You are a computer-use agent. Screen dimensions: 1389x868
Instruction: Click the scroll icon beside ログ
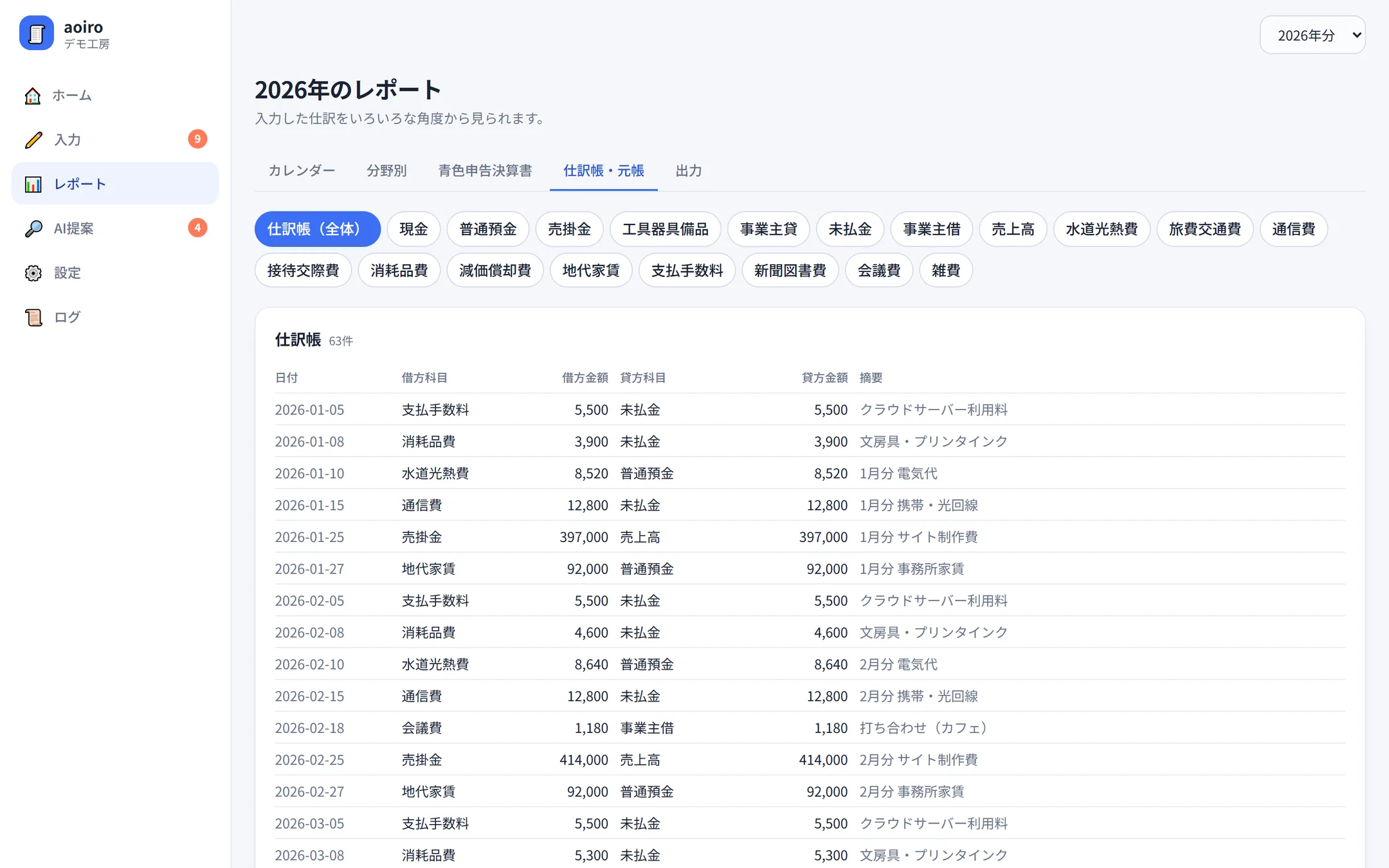pyautogui.click(x=33, y=317)
